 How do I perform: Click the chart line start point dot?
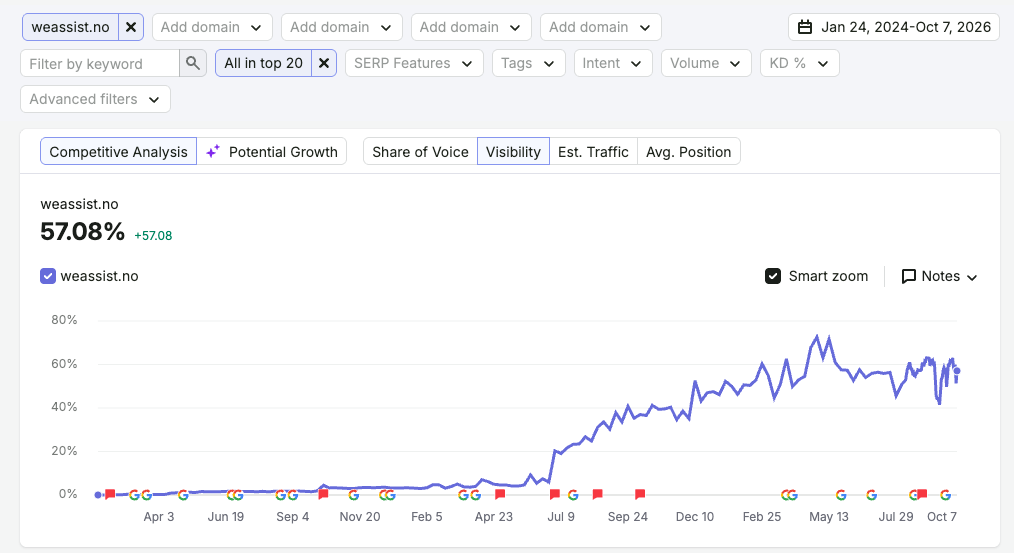(x=98, y=495)
